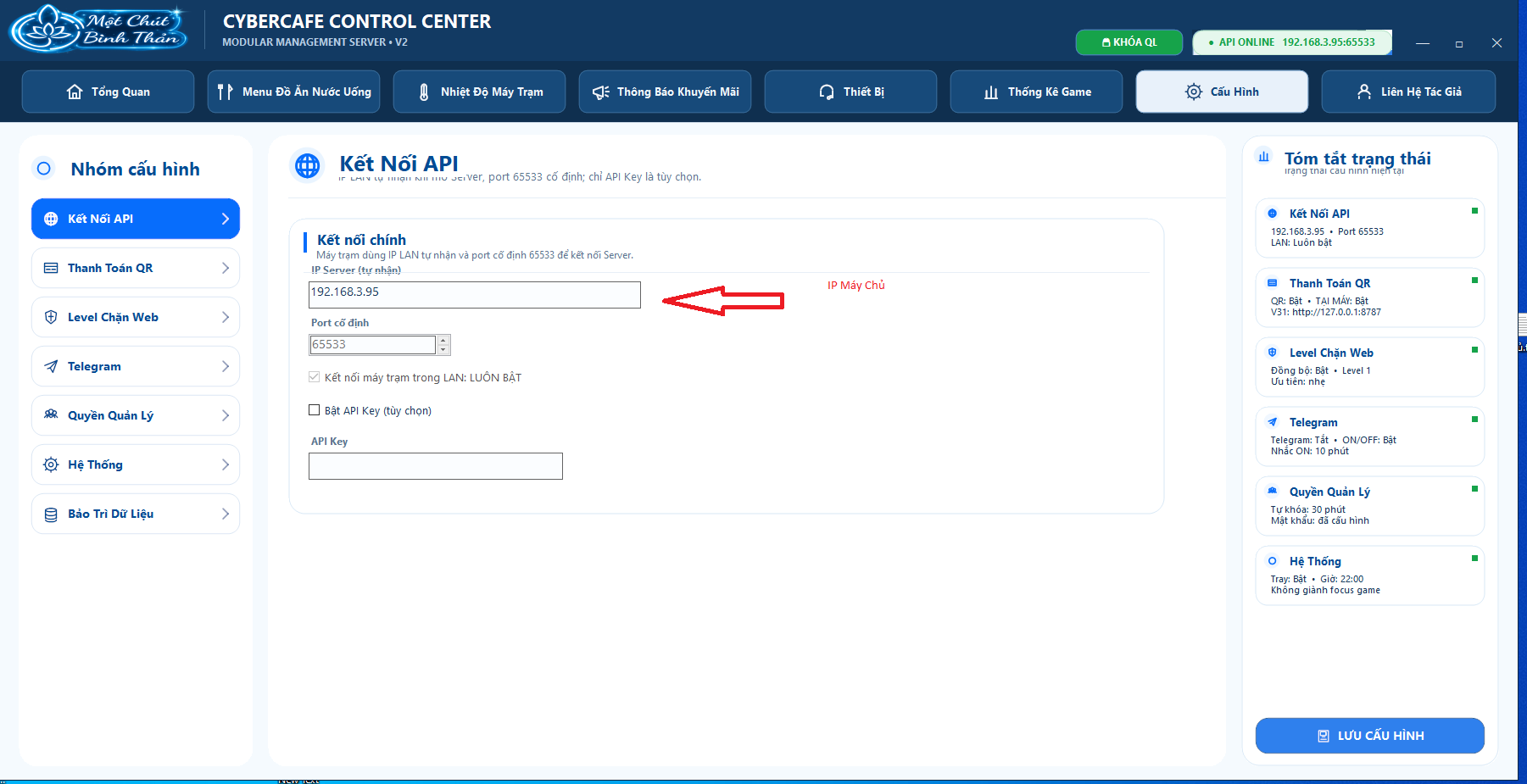Click the Quyền Quản Lý summary card
Viewport: 1527px width, 784px height.
[x=1370, y=506]
